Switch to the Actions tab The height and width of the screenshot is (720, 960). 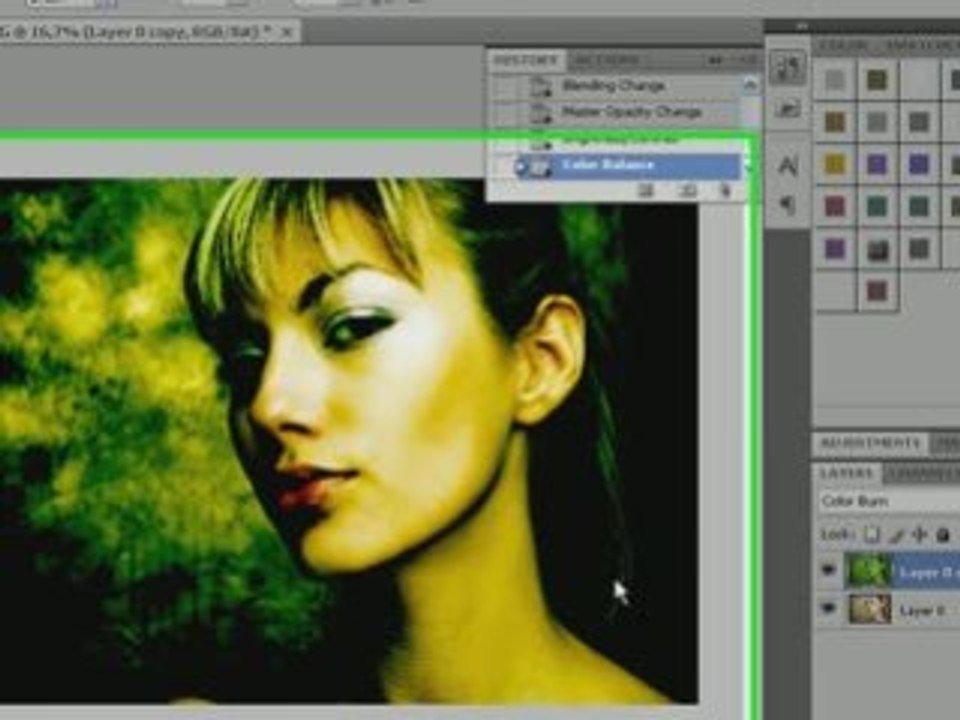[607, 61]
